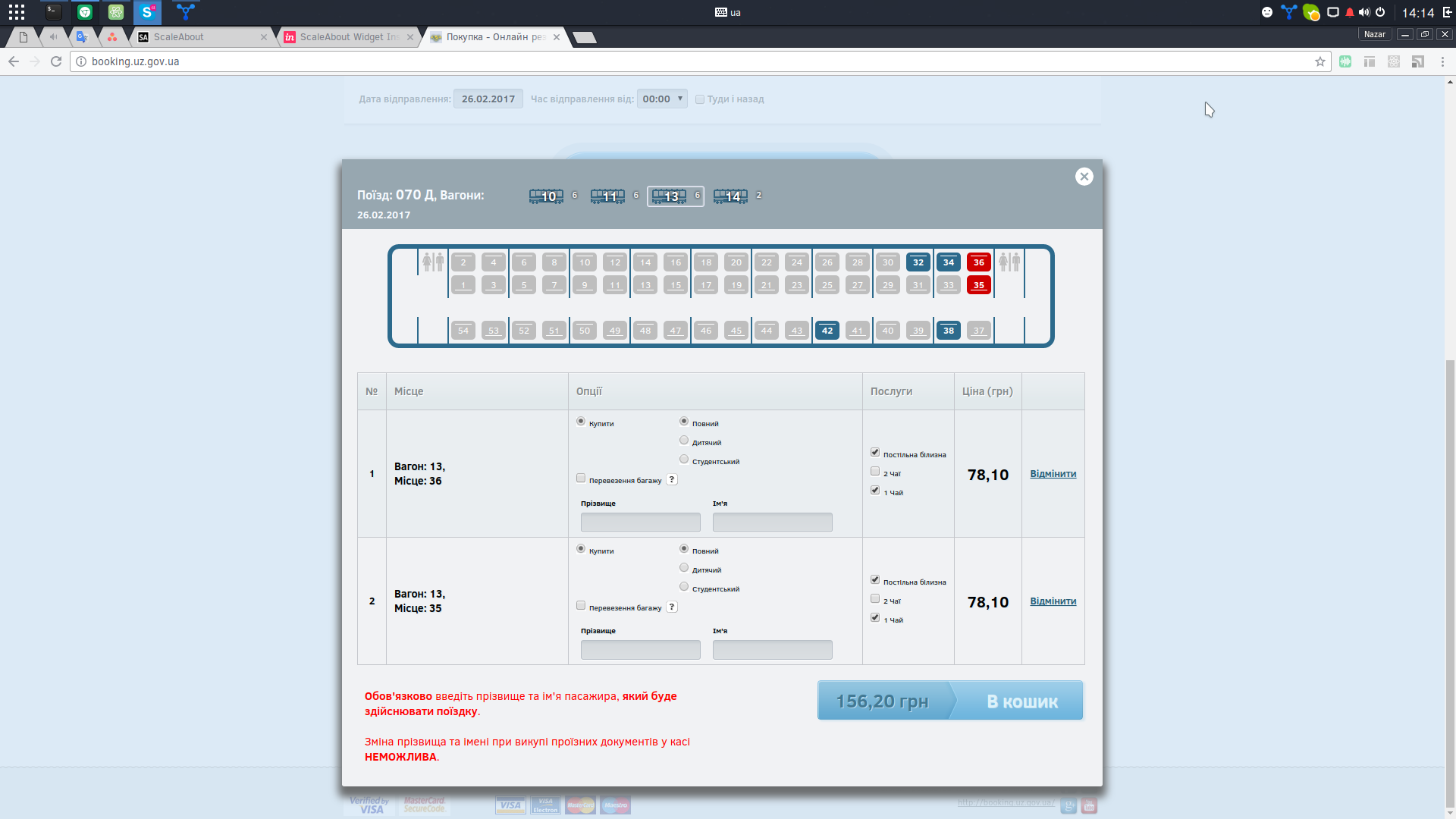The height and width of the screenshot is (819, 1456).
Task: Switch to ScaleAbout Widget tab
Action: [x=350, y=36]
